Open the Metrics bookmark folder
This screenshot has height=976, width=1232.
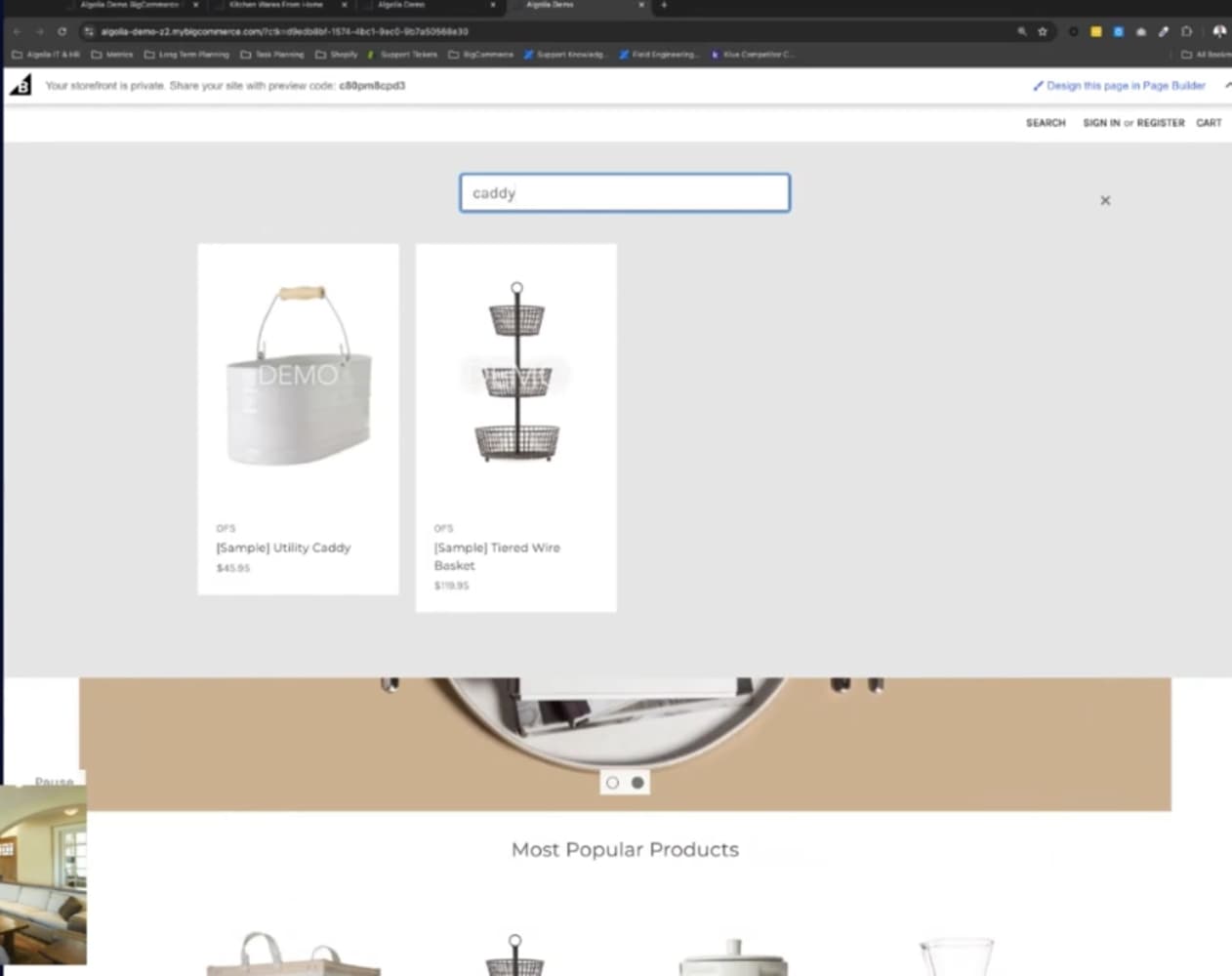112,55
